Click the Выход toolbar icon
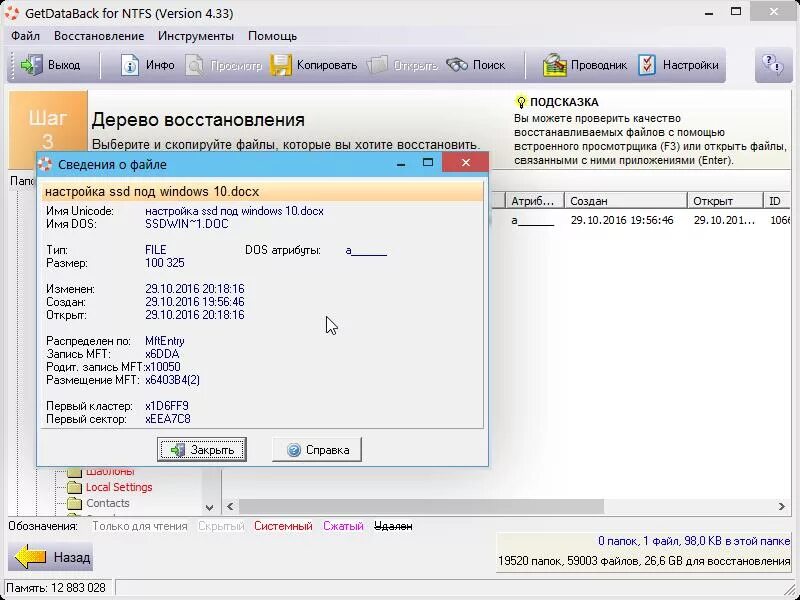Screen dimensions: 800x600 coord(31,64)
